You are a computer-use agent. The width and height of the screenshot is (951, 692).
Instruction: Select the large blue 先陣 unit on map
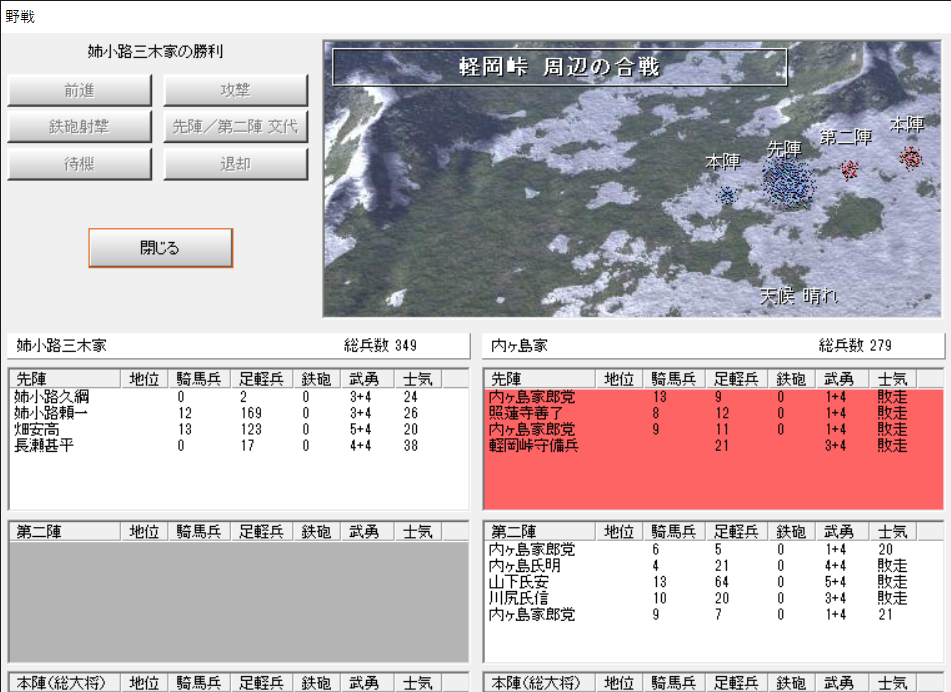tap(788, 183)
